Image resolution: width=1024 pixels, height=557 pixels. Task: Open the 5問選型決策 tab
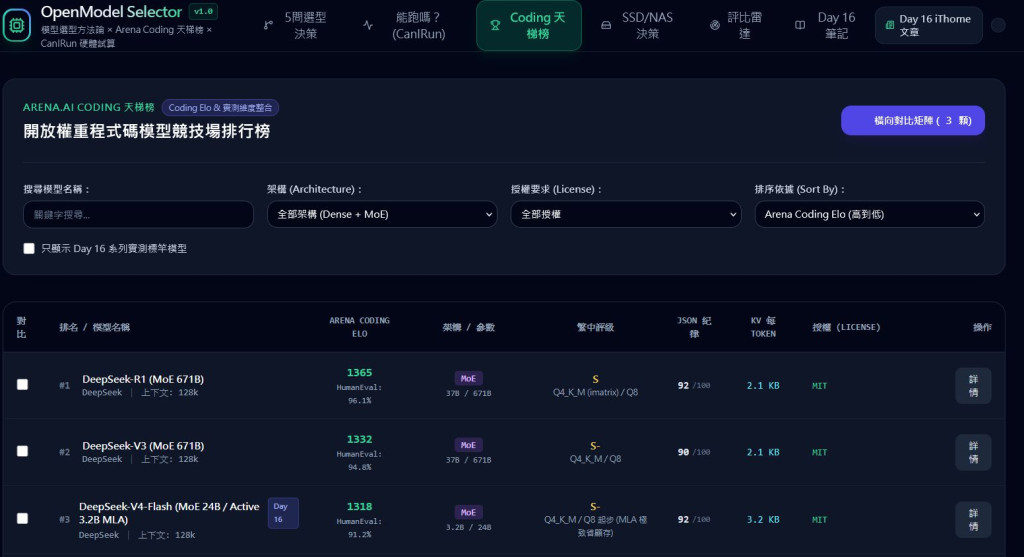click(x=296, y=25)
